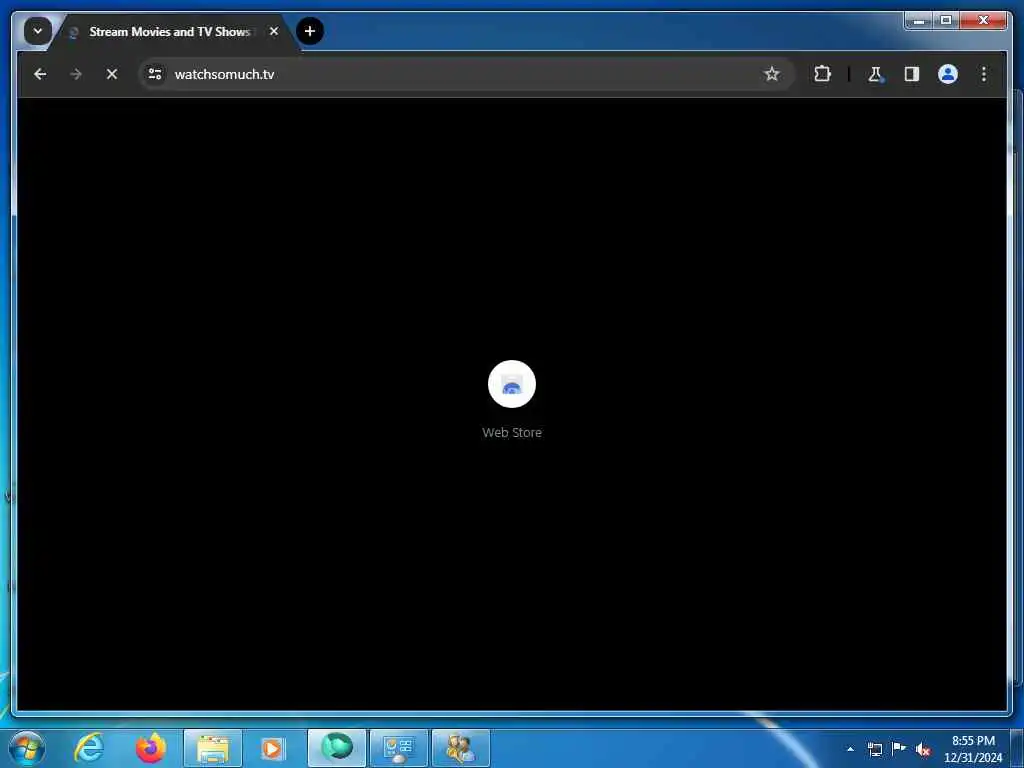1024x768 pixels.
Task: Launch Firefox from the taskbar
Action: [x=150, y=748]
